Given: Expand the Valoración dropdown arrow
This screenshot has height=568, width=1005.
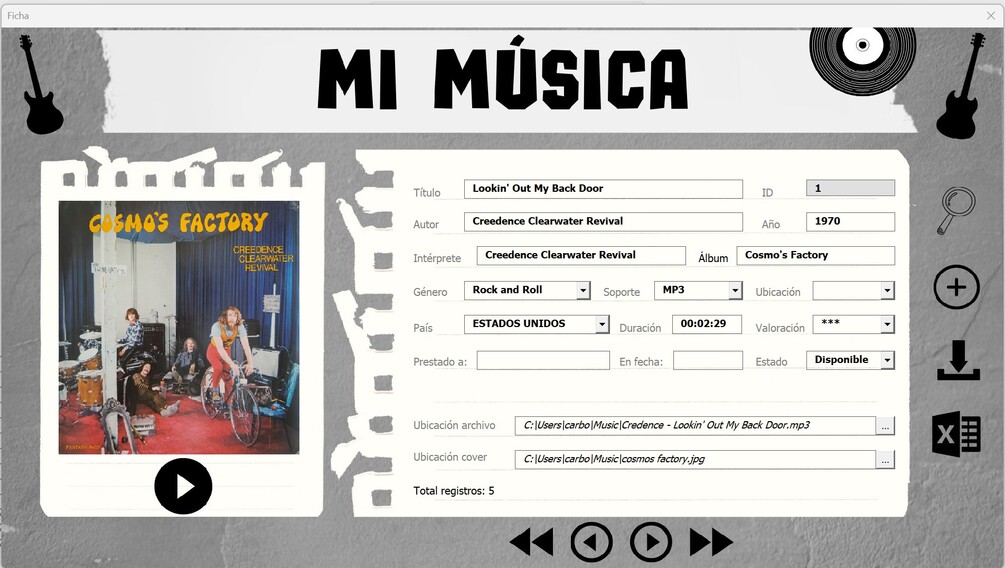Looking at the screenshot, I should coord(887,324).
